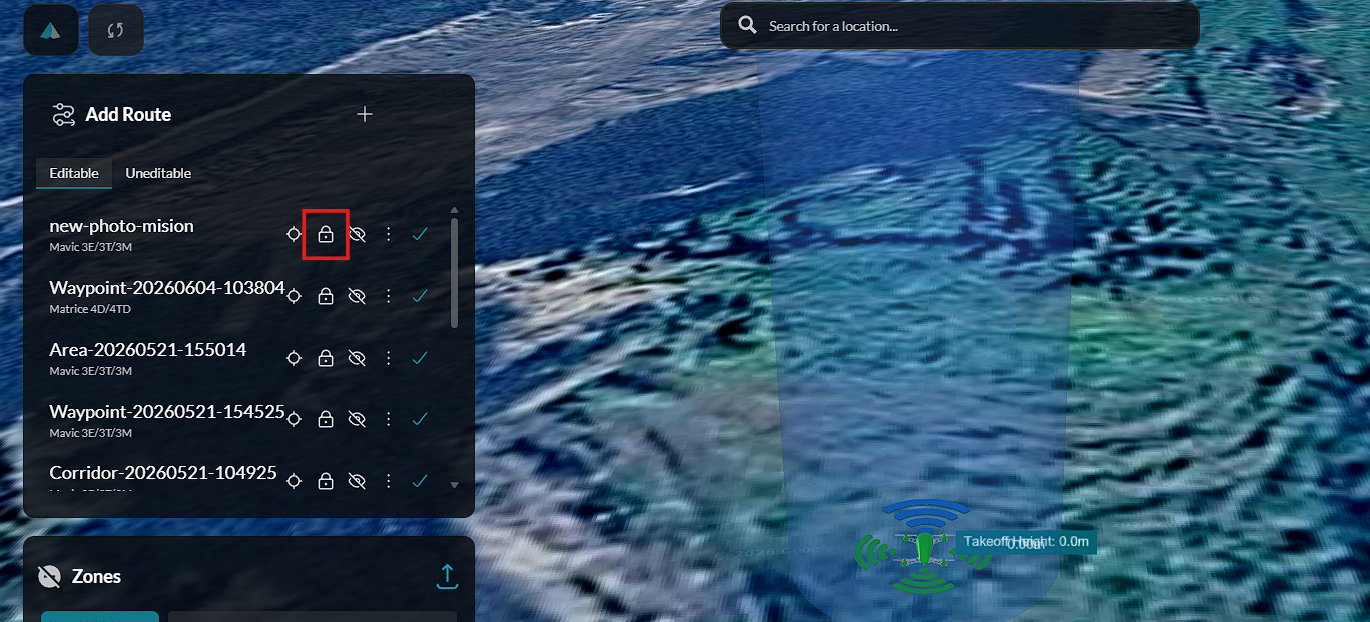This screenshot has height=622, width=1370.
Task: Switch to the Uneditable tab
Action: [158, 173]
